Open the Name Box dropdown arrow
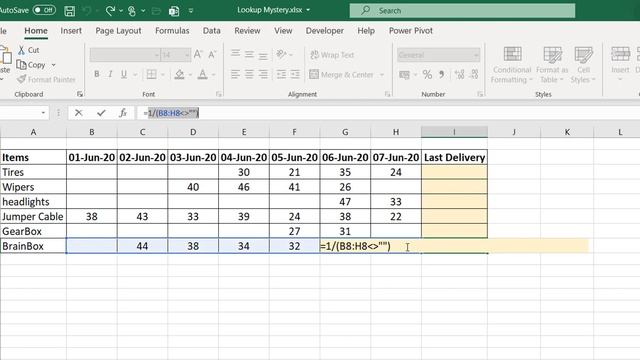Viewport: 640px width, 360px height. 43,113
